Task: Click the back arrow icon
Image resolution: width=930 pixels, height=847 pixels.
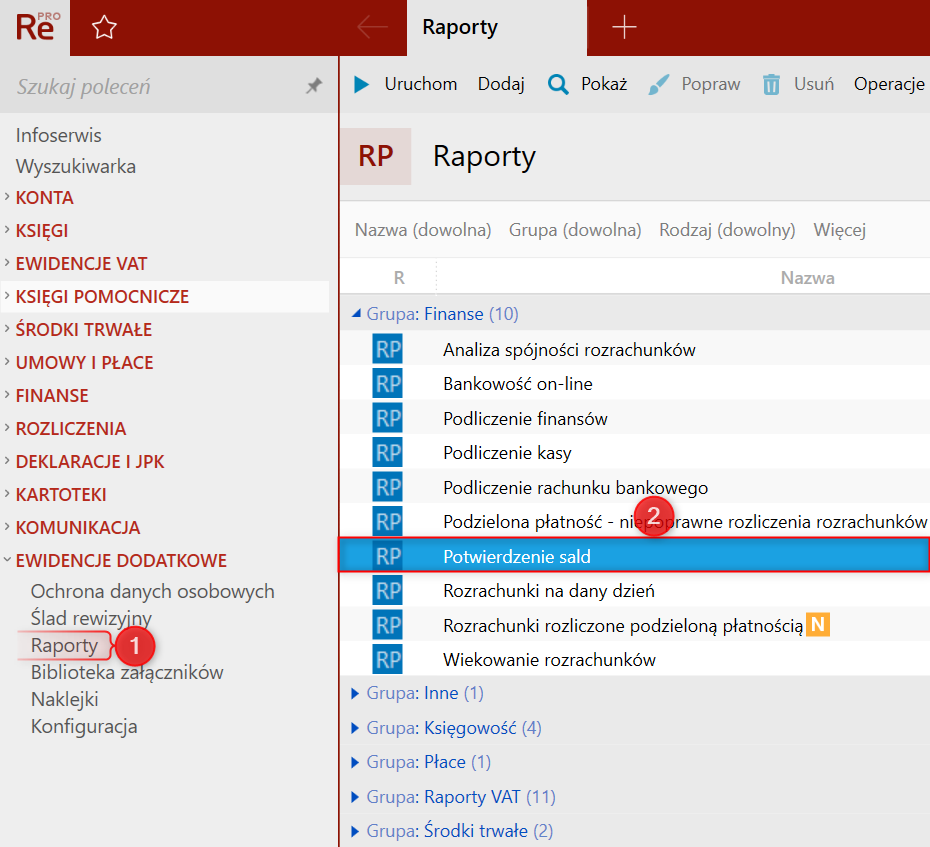Action: 372,28
